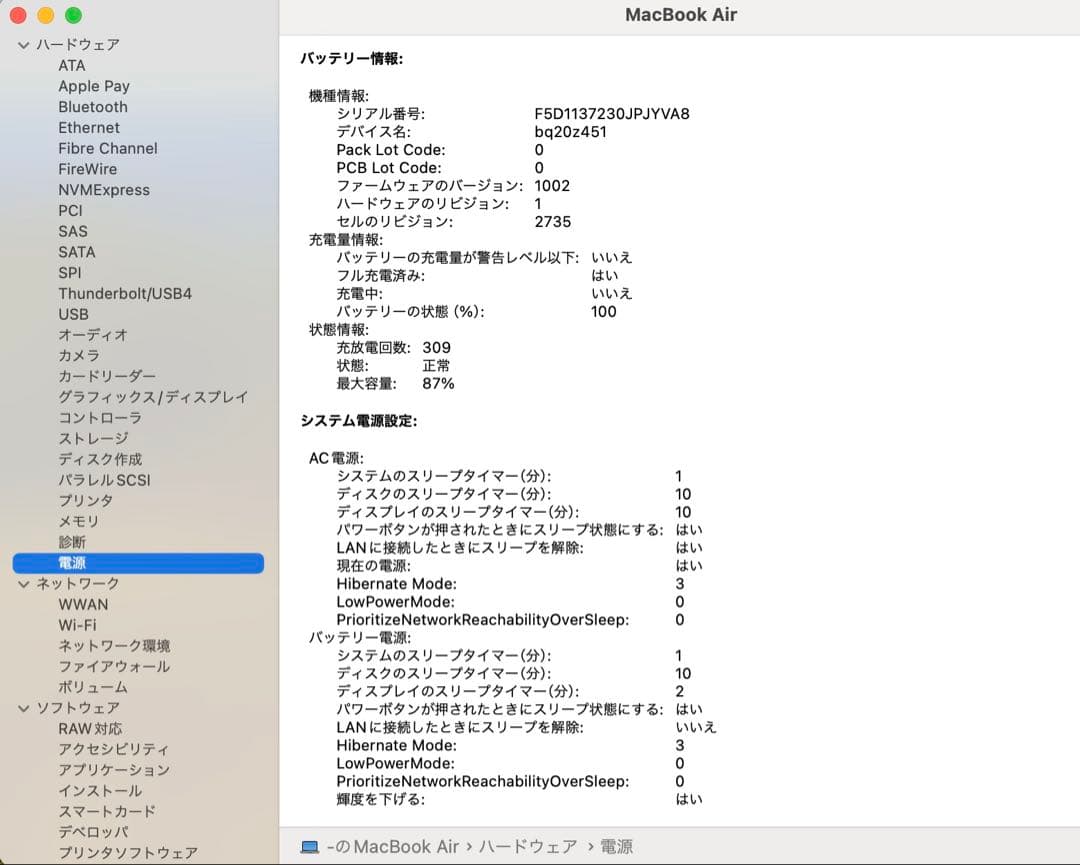This screenshot has height=865, width=1080.
Task: Open the Wi-Fi network information
Action: (x=80, y=624)
